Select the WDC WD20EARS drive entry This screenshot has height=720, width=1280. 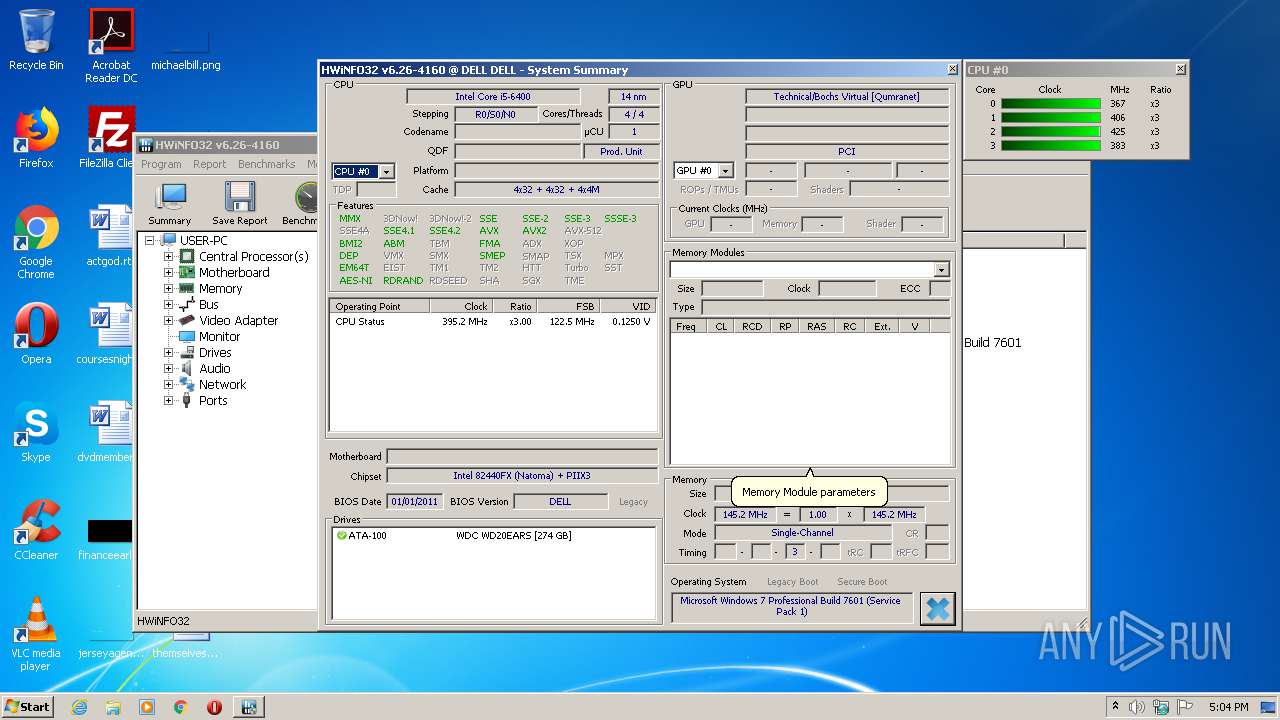pyautogui.click(x=513, y=536)
